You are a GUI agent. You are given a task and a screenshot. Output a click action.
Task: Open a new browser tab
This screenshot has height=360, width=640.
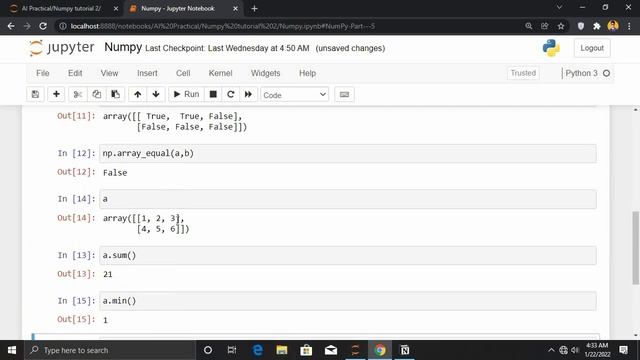tap(254, 8)
